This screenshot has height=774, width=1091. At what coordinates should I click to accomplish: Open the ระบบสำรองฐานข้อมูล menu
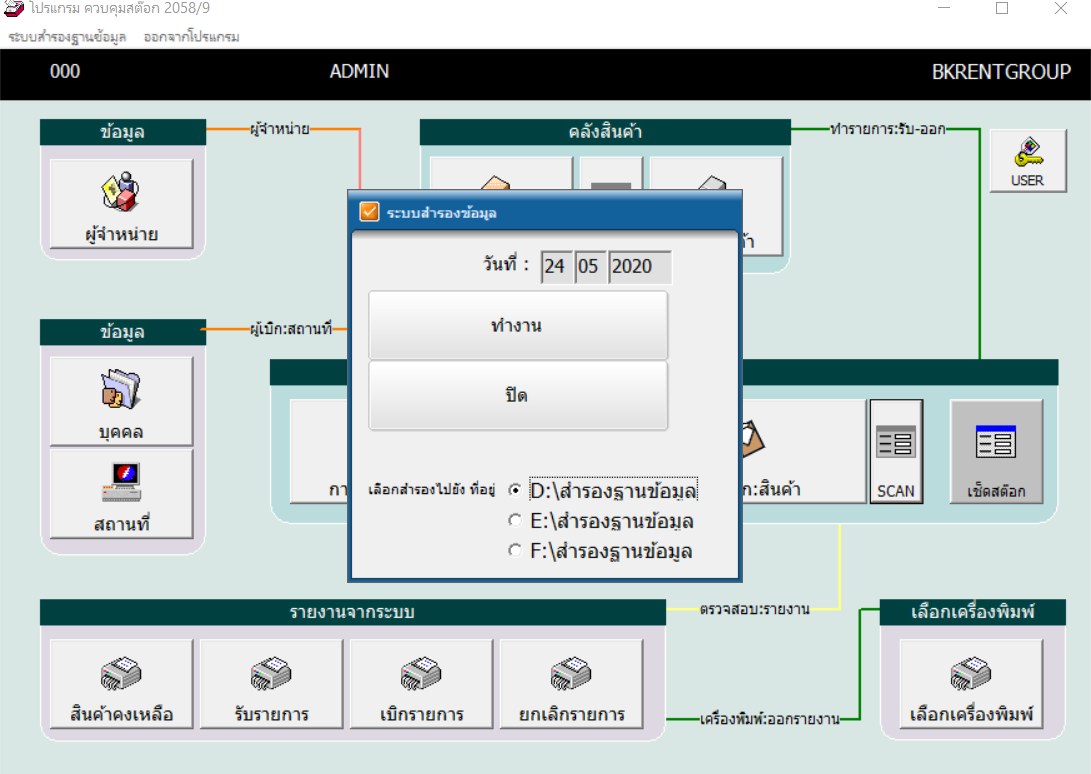67,37
